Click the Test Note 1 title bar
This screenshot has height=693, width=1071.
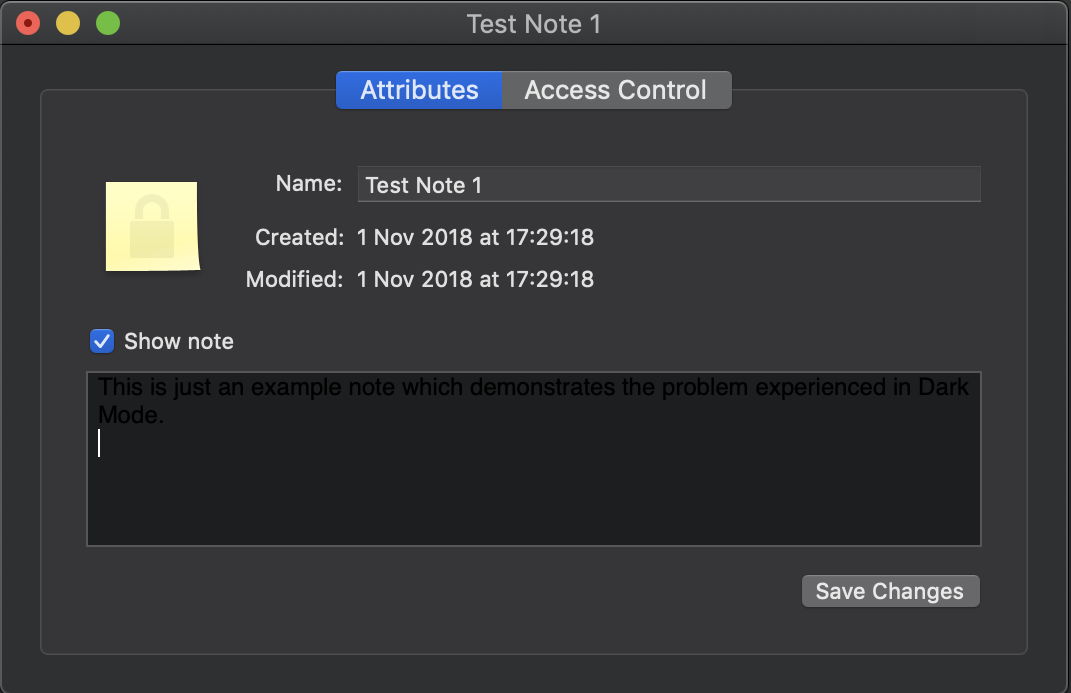(534, 23)
